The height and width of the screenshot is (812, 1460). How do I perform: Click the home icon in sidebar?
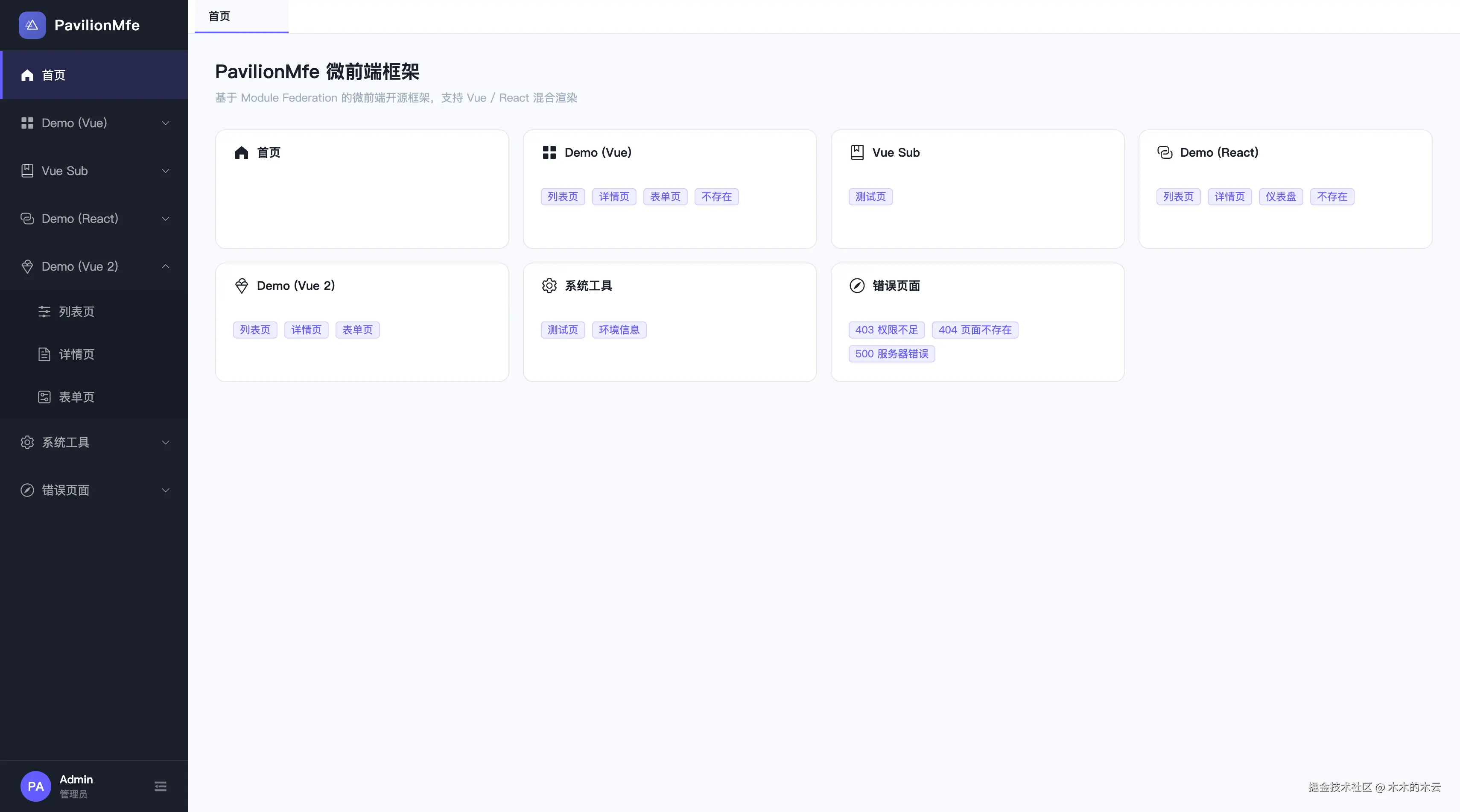[27, 75]
